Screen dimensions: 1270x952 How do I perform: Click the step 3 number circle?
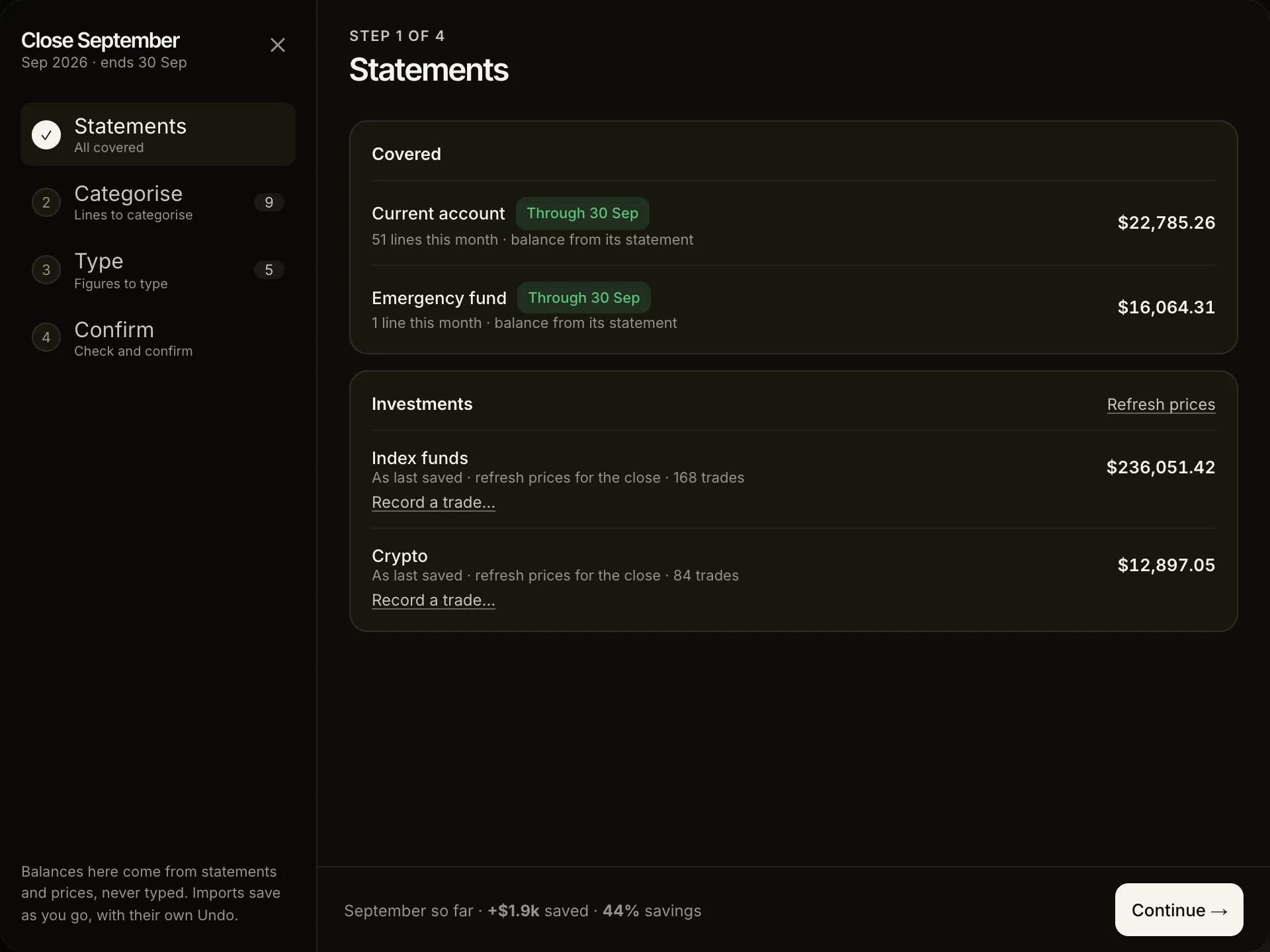(x=46, y=270)
